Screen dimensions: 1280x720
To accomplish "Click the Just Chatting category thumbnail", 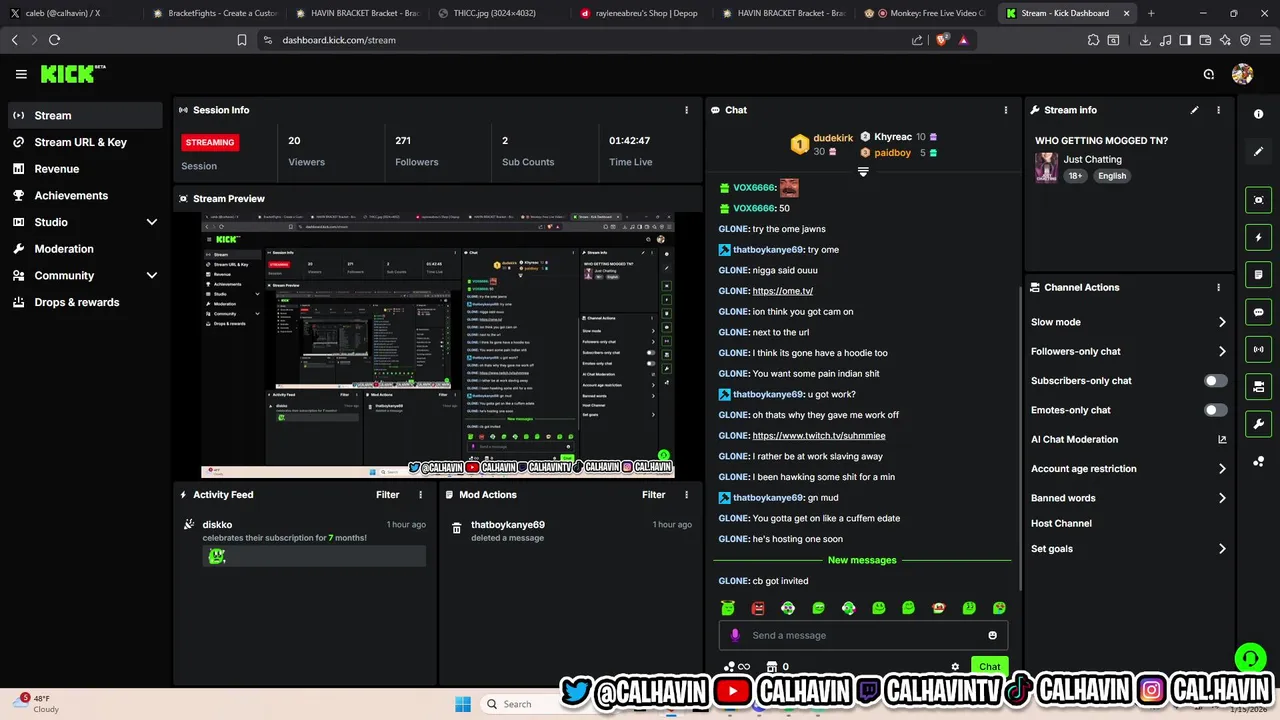I will tap(1046, 167).
